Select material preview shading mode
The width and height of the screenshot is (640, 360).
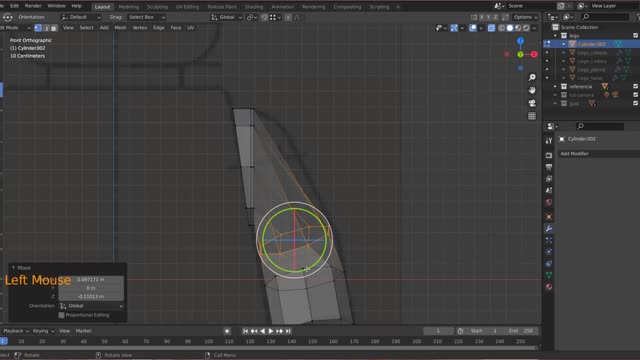(518, 28)
